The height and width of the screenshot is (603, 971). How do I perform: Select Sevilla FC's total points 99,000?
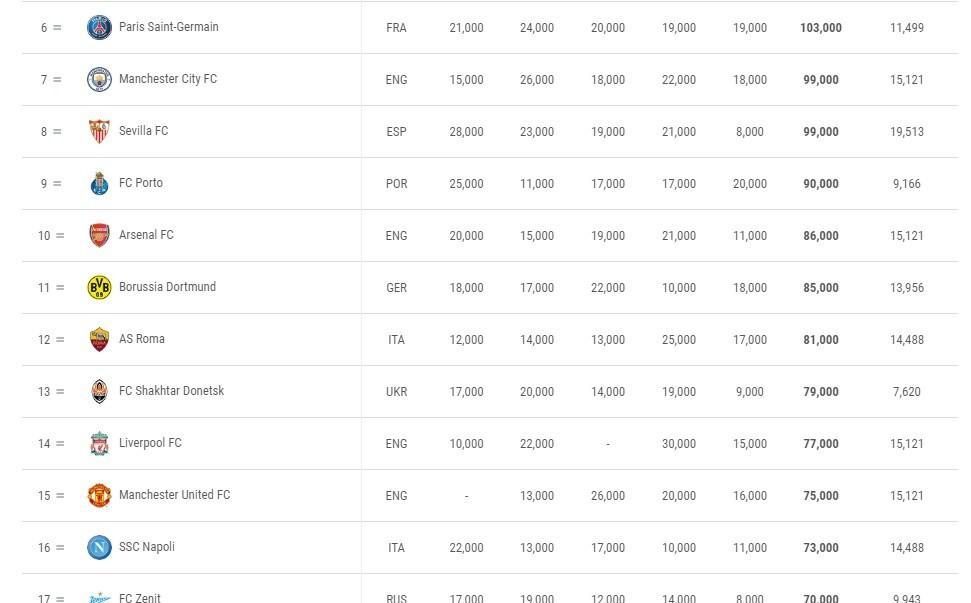(821, 132)
